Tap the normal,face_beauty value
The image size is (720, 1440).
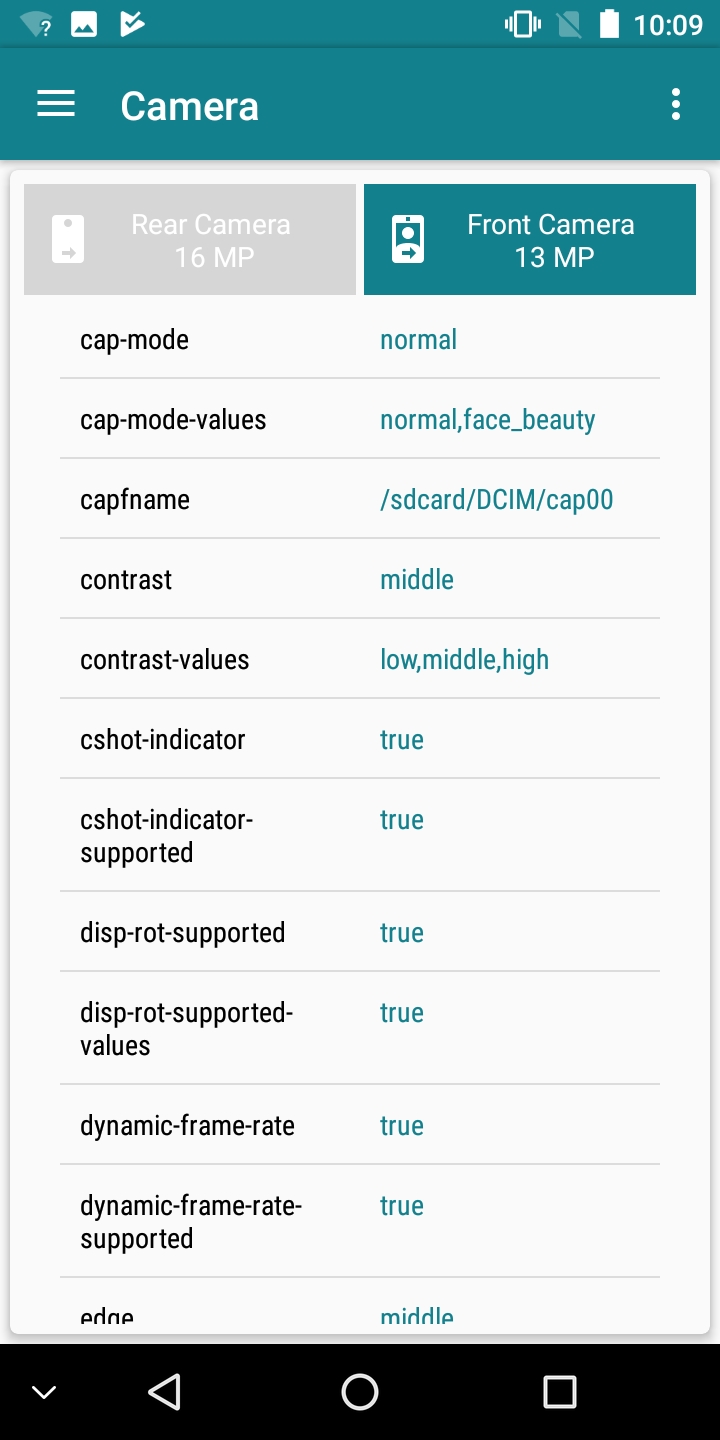487,420
